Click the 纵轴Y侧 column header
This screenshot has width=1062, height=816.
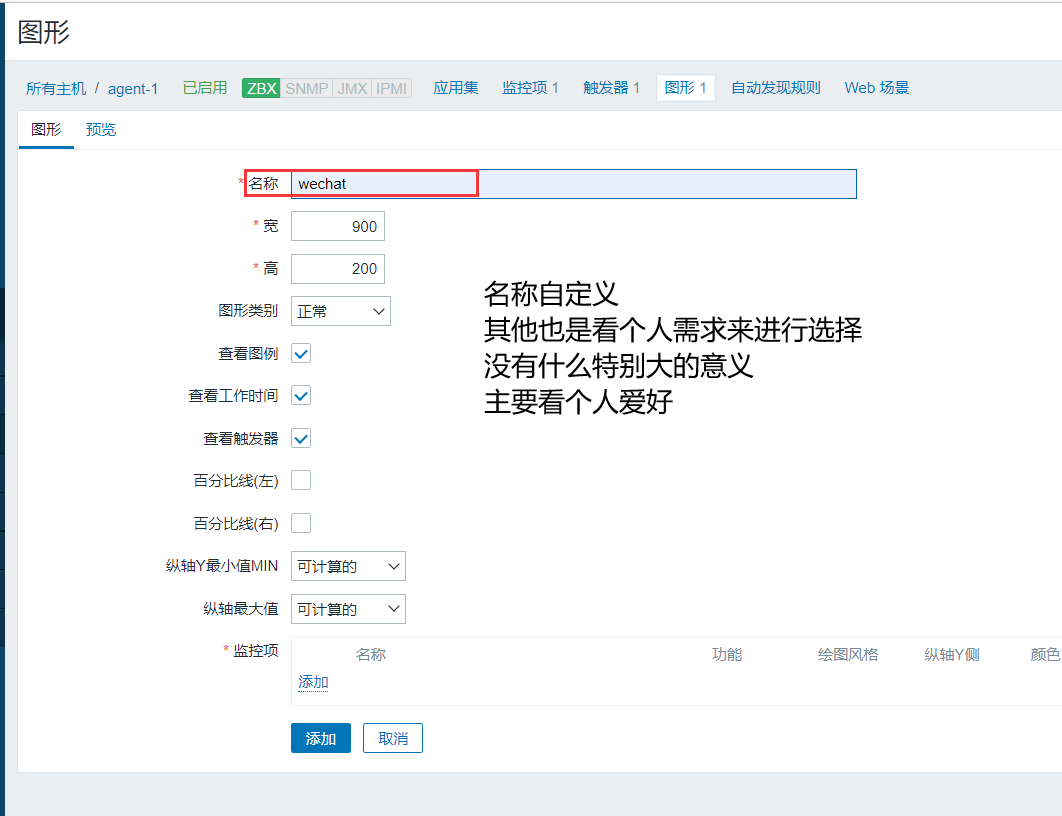pos(952,654)
